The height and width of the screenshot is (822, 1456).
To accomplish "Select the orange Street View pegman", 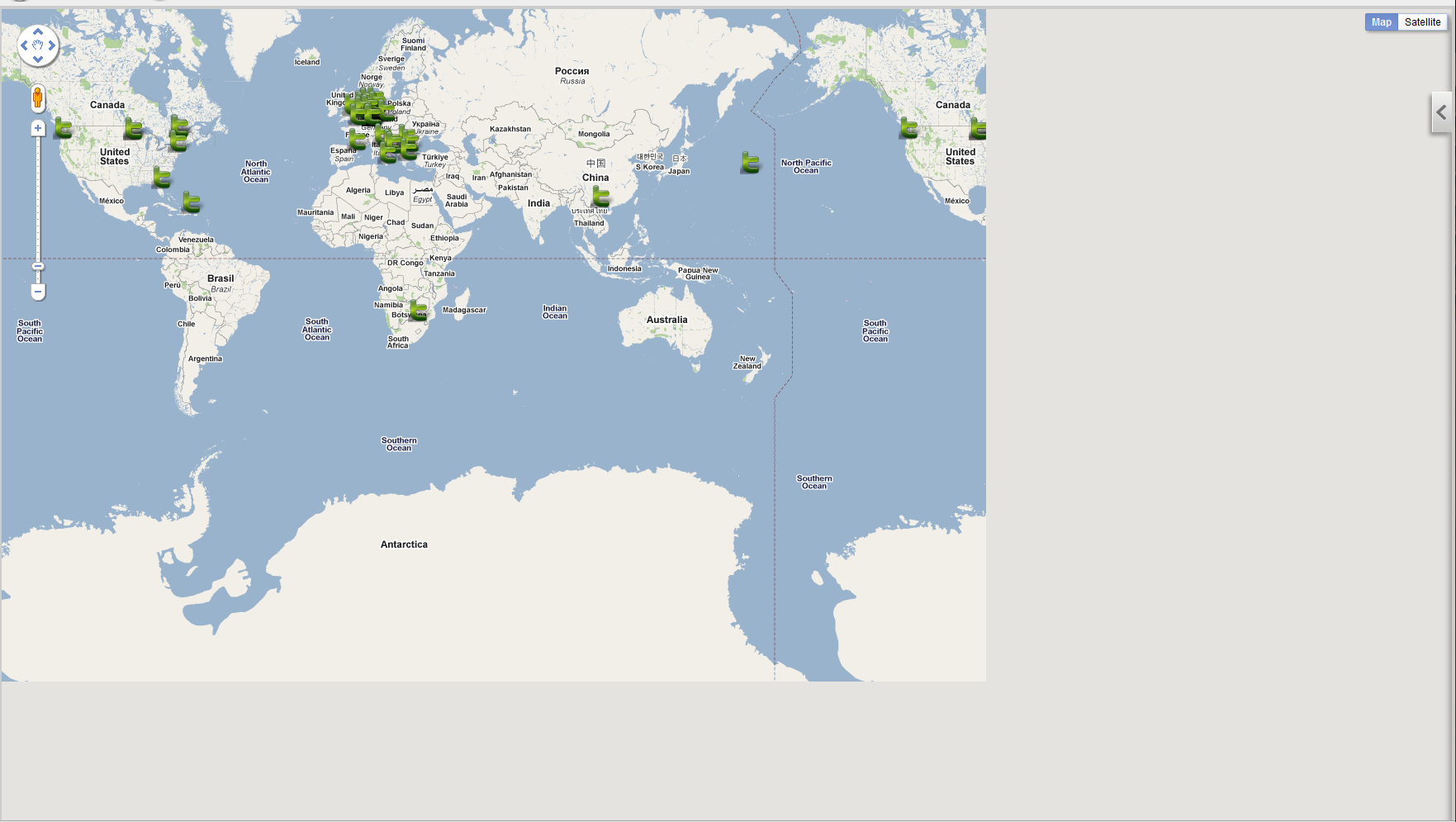I will point(37,98).
